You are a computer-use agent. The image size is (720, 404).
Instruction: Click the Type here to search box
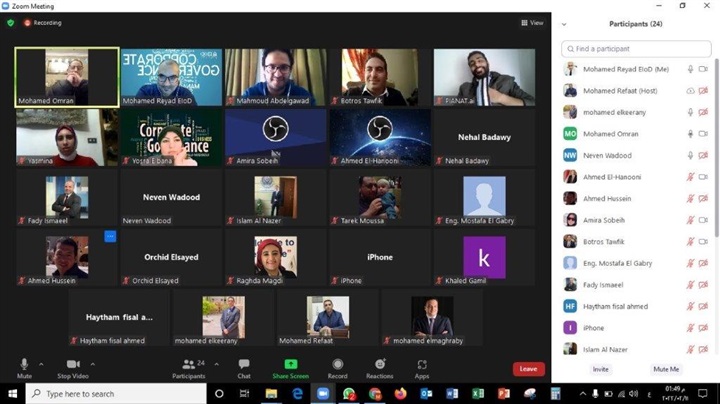(x=116, y=394)
